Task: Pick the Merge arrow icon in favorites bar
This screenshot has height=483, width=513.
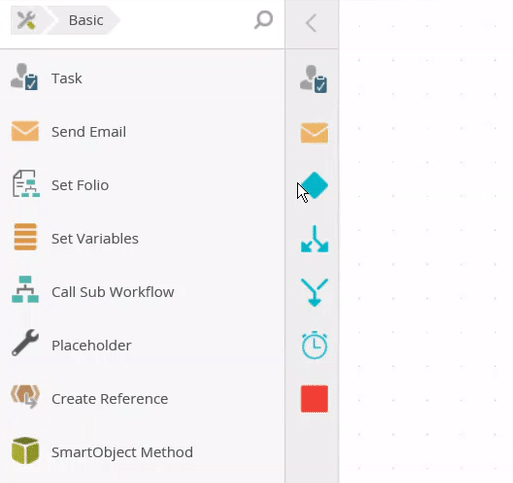Action: (315, 292)
